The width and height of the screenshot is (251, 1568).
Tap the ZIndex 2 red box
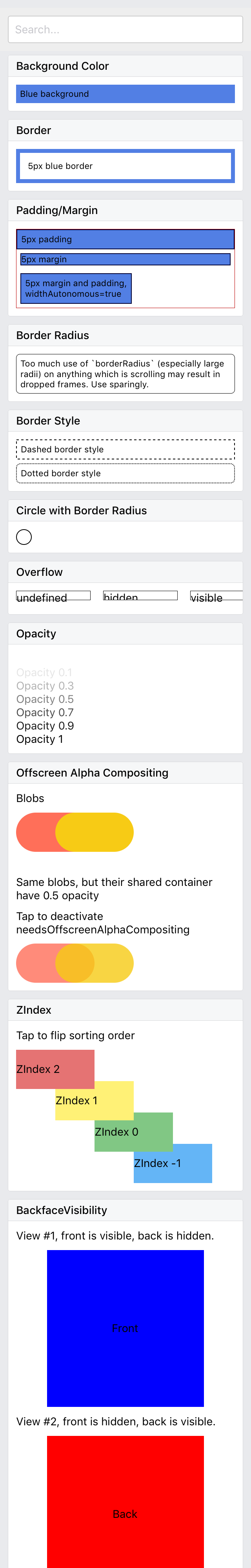tap(55, 1069)
